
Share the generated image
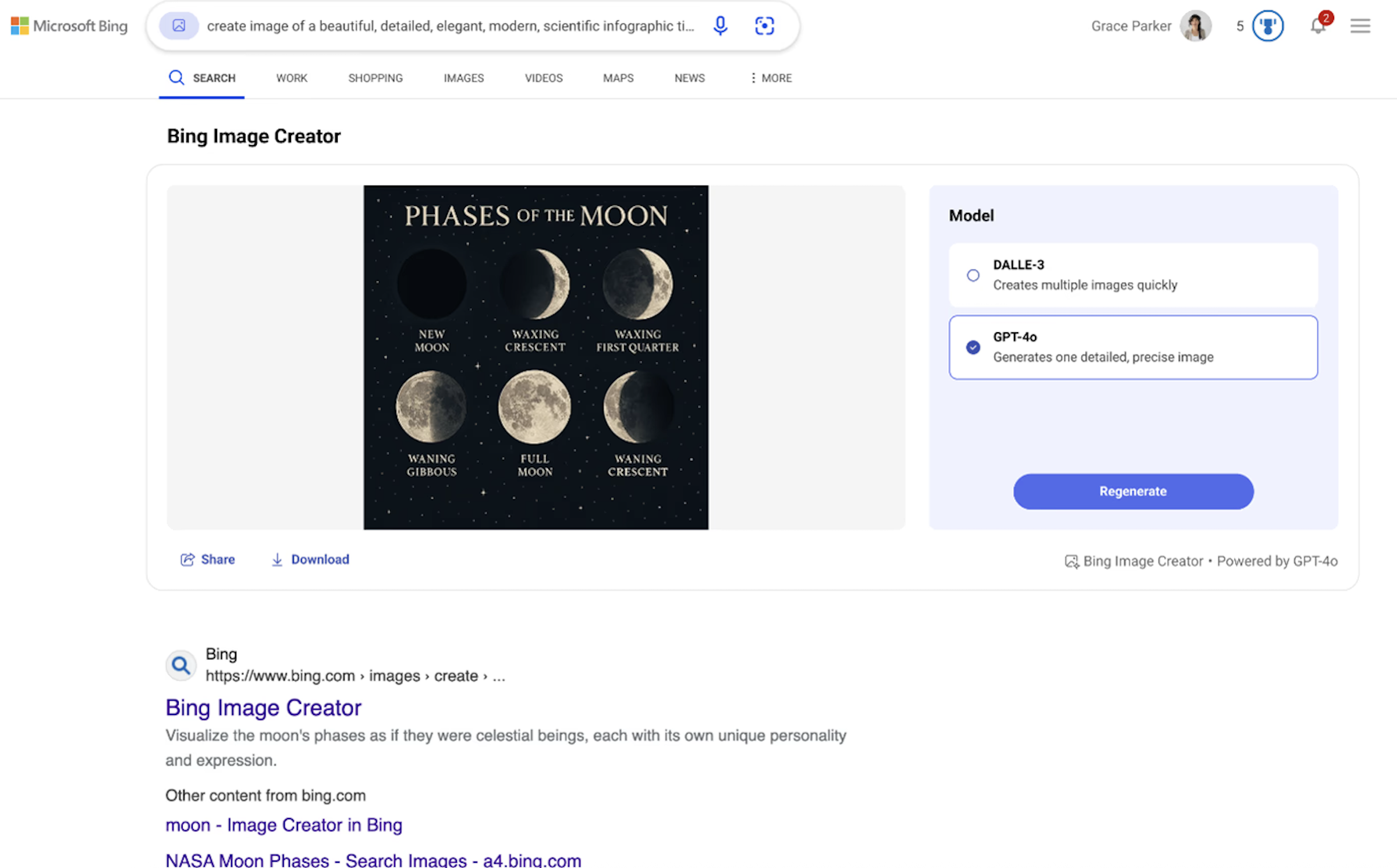[x=208, y=559]
